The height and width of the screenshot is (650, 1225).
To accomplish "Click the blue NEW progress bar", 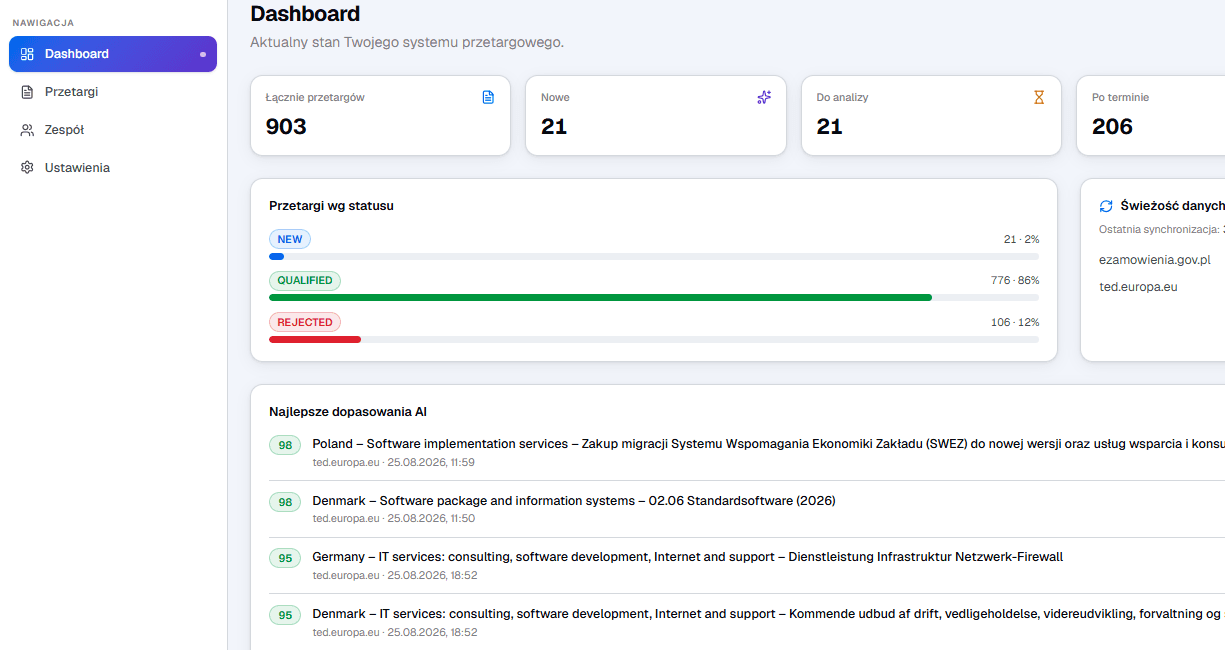I will [x=276, y=257].
